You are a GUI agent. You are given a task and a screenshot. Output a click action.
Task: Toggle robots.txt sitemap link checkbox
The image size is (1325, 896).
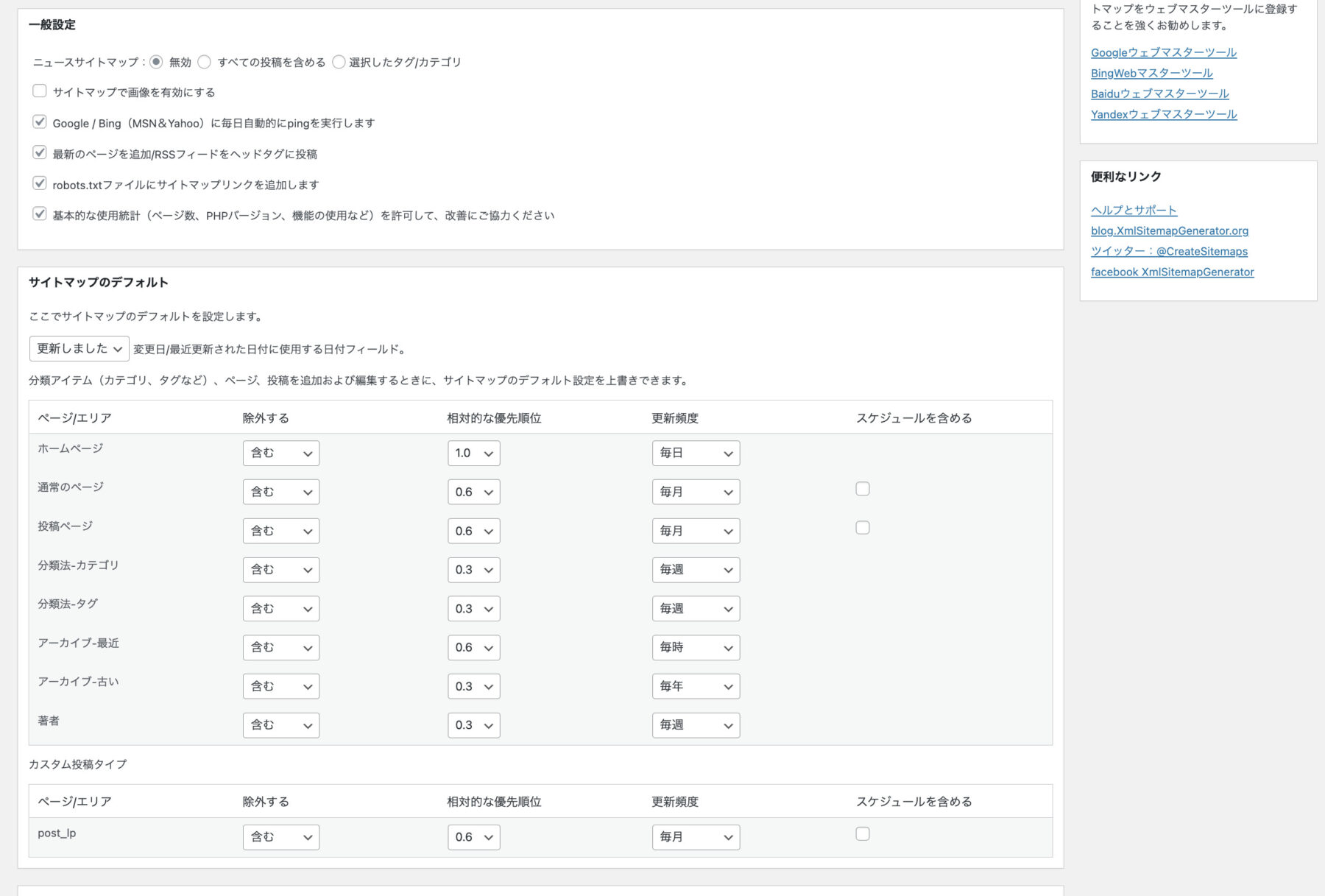point(40,183)
